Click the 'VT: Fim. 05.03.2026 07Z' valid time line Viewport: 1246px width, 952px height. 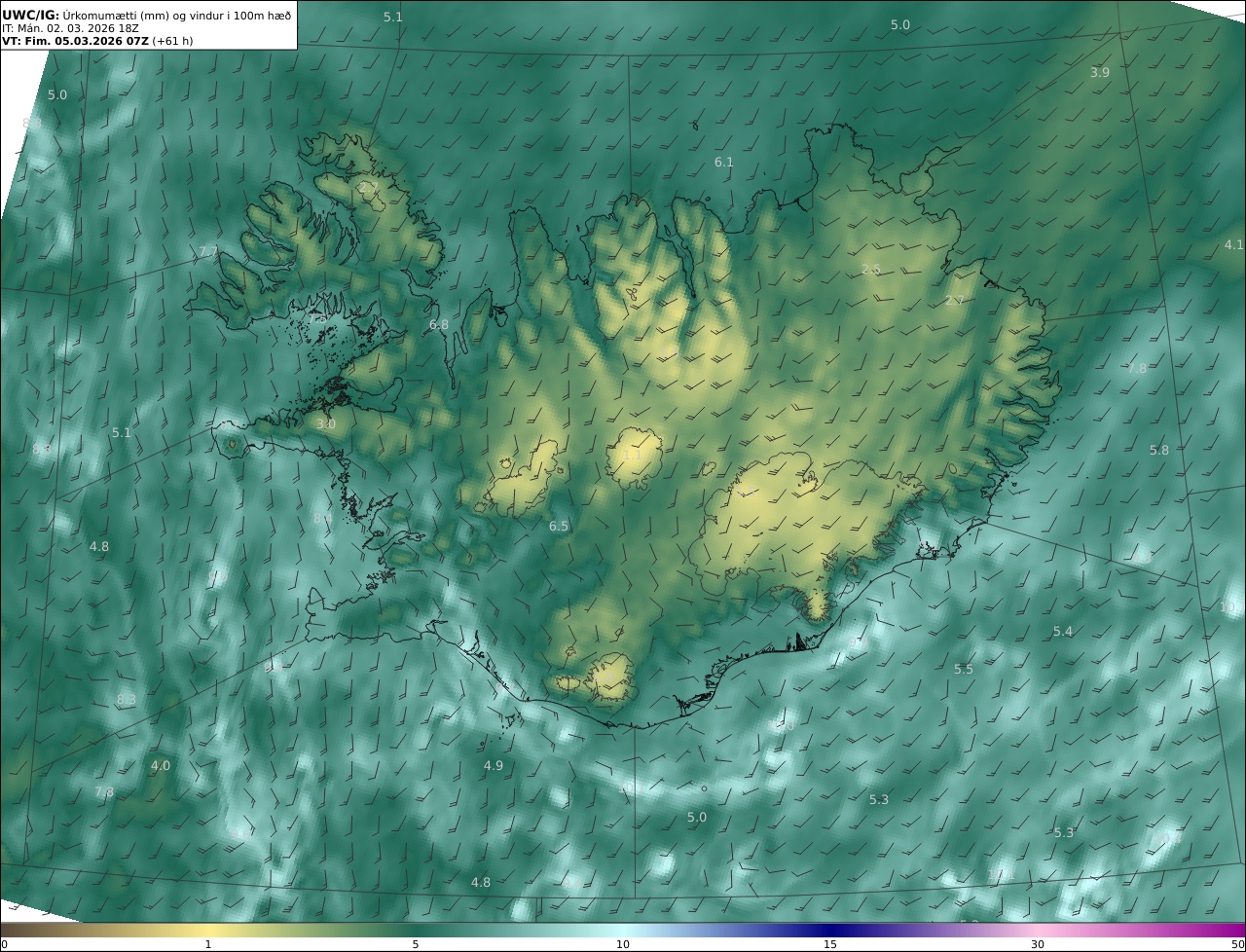point(97,41)
